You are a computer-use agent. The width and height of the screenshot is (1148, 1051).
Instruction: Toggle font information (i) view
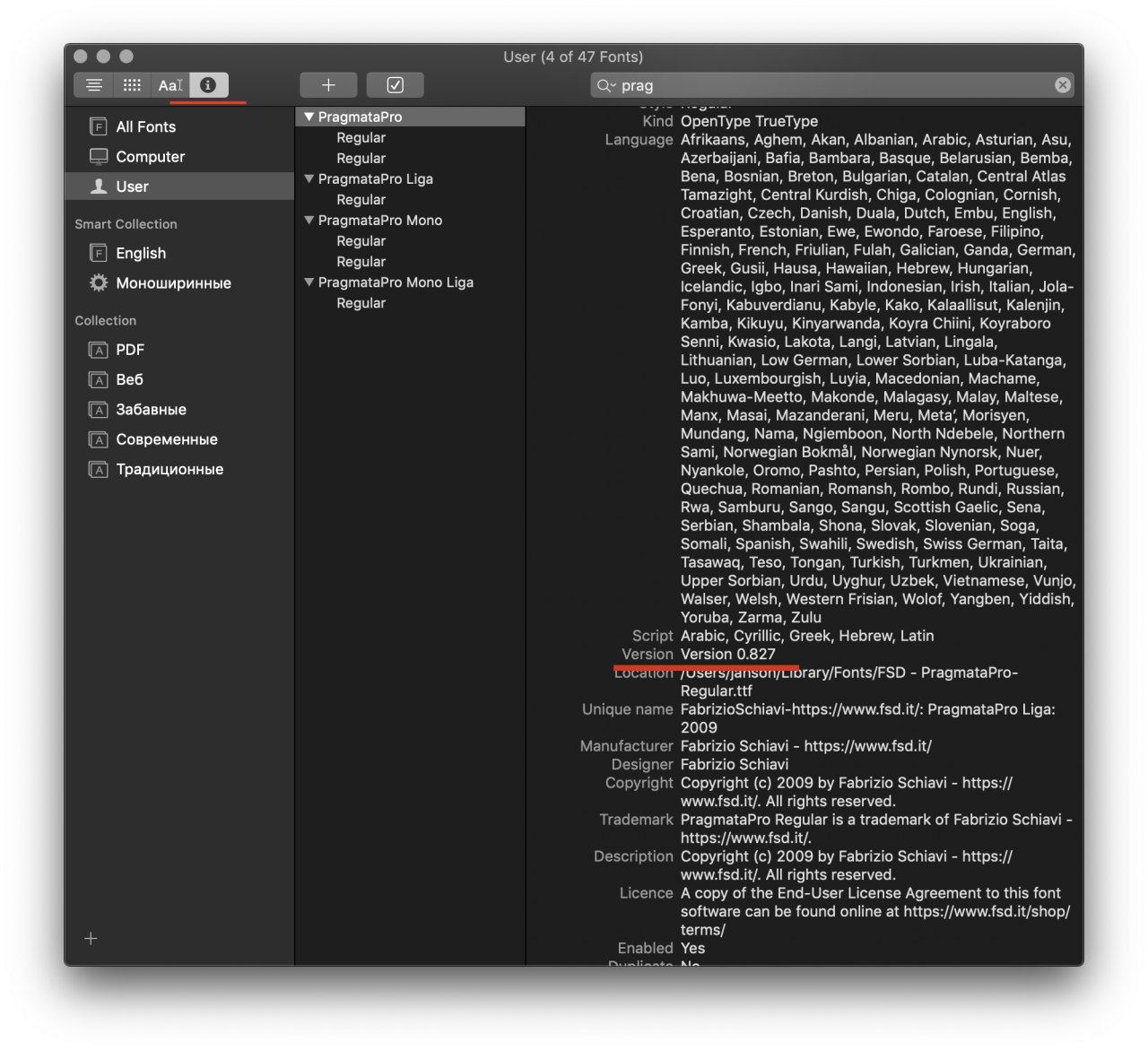tap(208, 85)
